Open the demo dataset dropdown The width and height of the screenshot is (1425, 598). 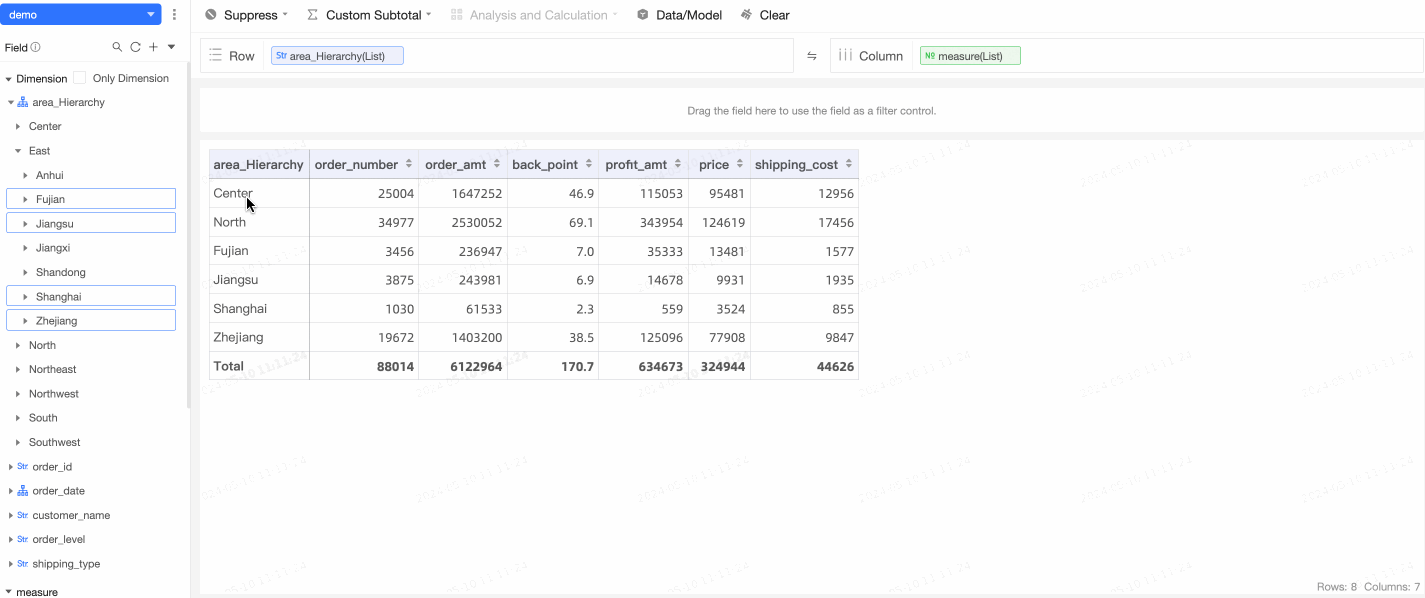point(80,15)
